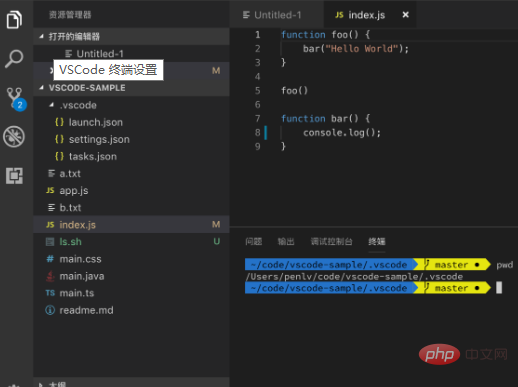This screenshot has width=518, height=387.
Task: Open the Output panel tab
Action: [x=286, y=241]
